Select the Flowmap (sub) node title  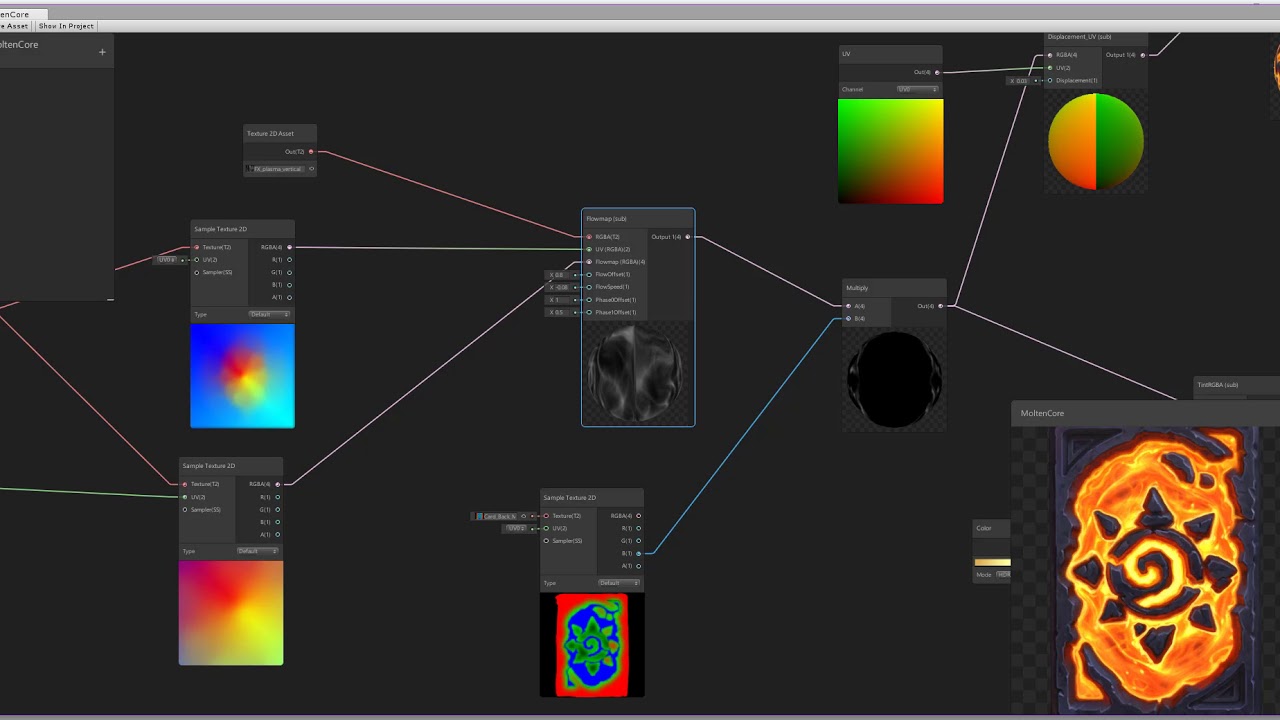pyautogui.click(x=606, y=219)
